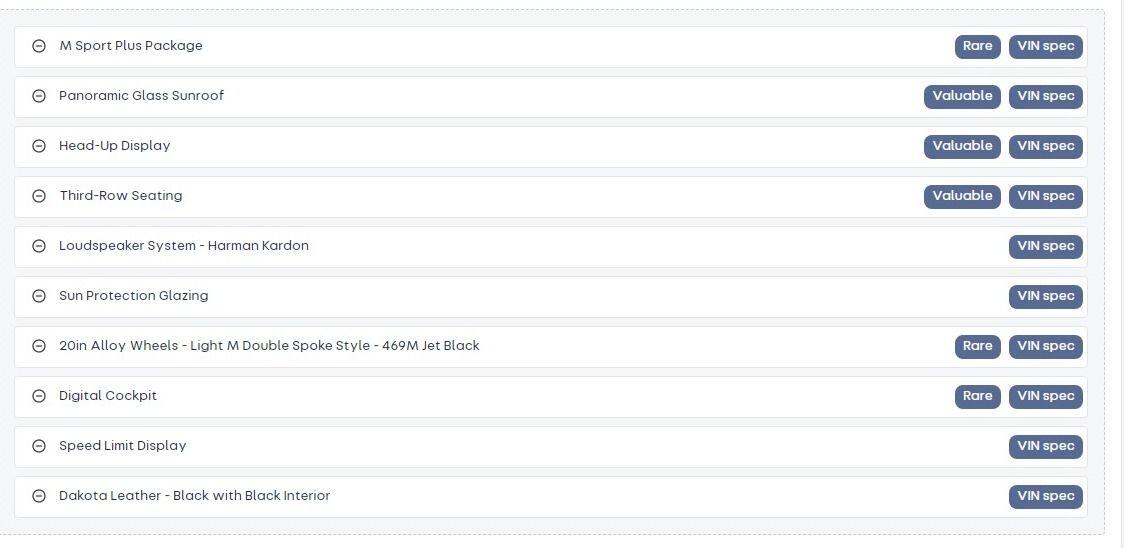Image resolution: width=1125 pixels, height=548 pixels.
Task: Collapse the Speed Limit Display row icon
Action: coord(39,446)
